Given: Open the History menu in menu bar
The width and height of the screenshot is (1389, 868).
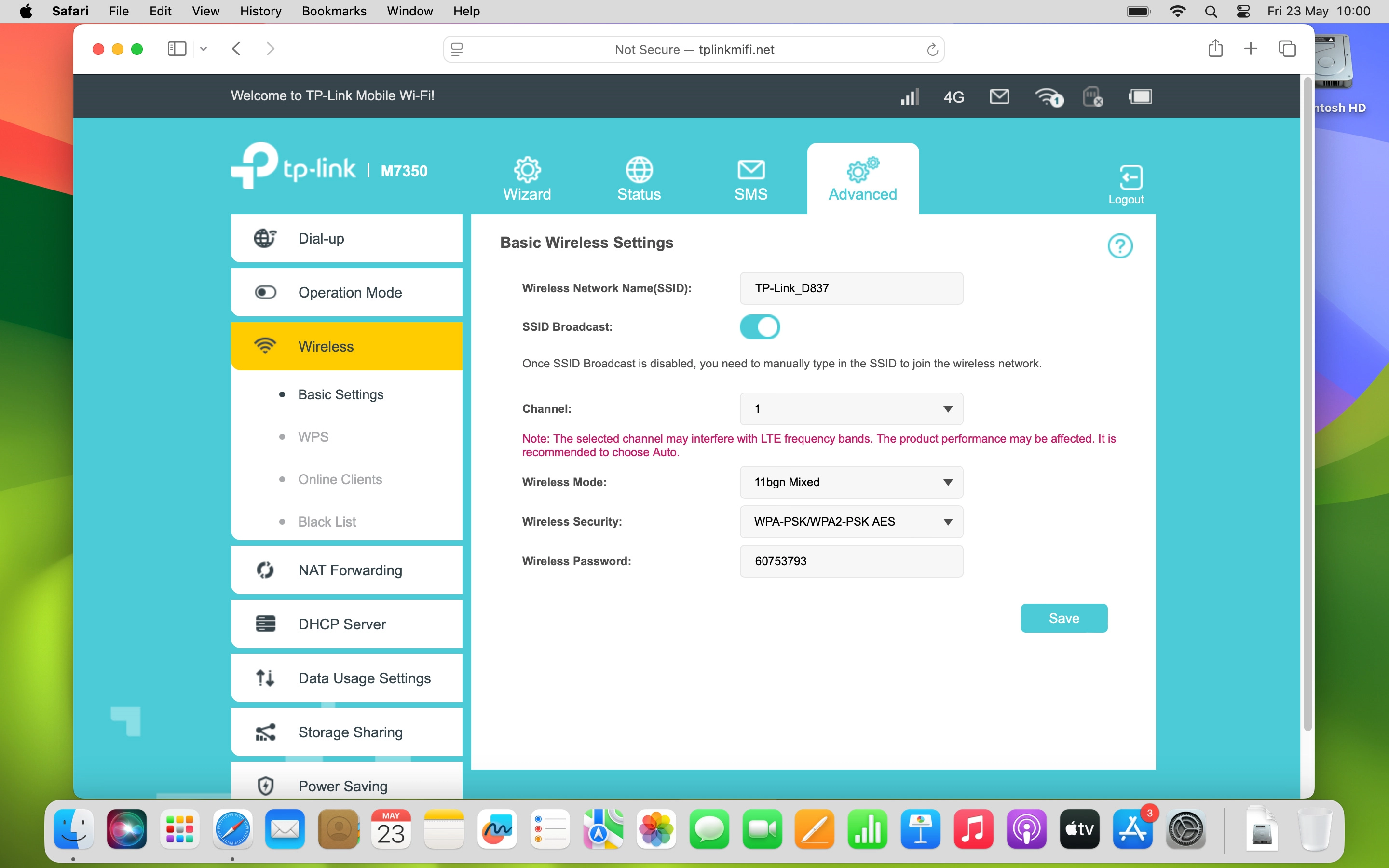Looking at the screenshot, I should [x=260, y=11].
